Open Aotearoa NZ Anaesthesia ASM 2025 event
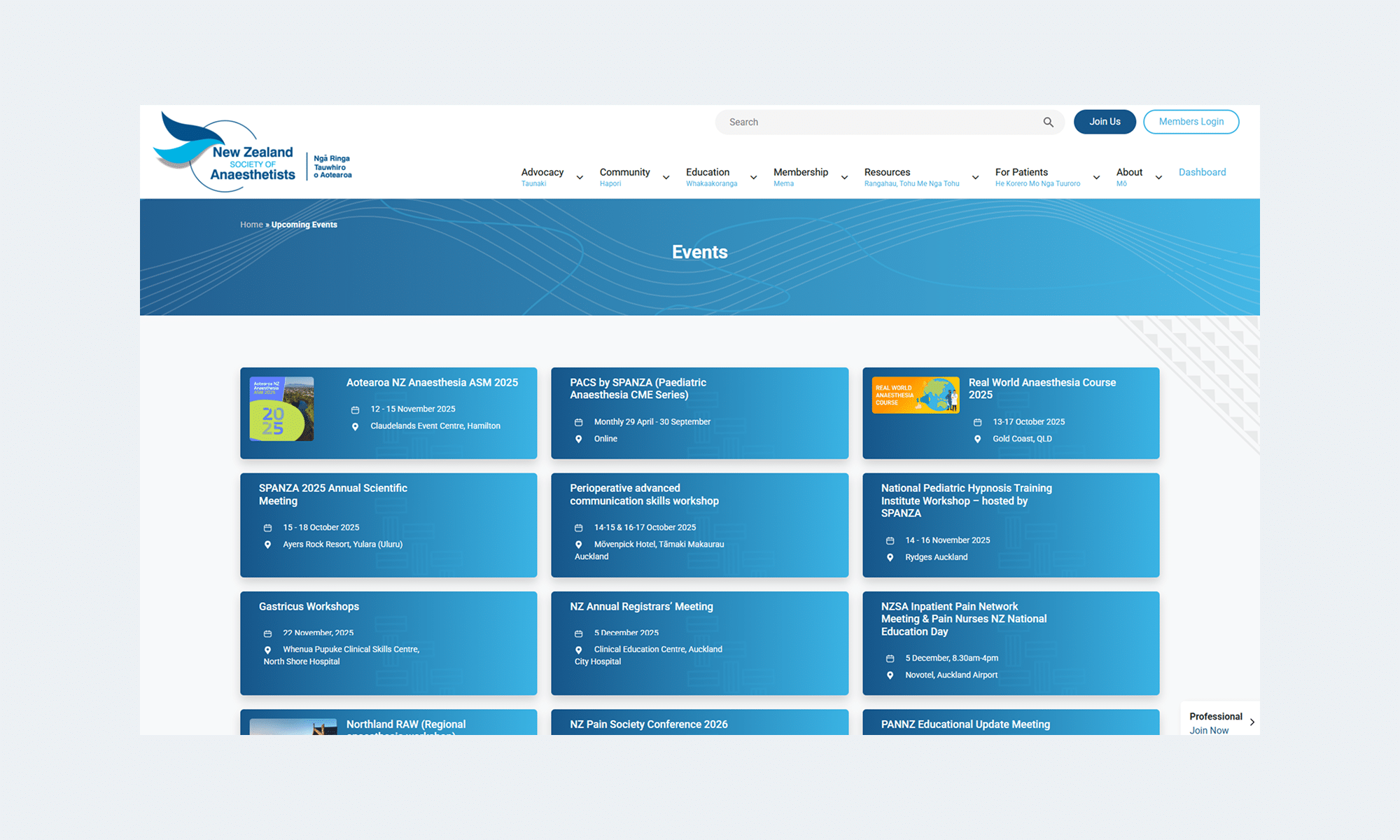Viewport: 1400px width, 840px height. (432, 383)
